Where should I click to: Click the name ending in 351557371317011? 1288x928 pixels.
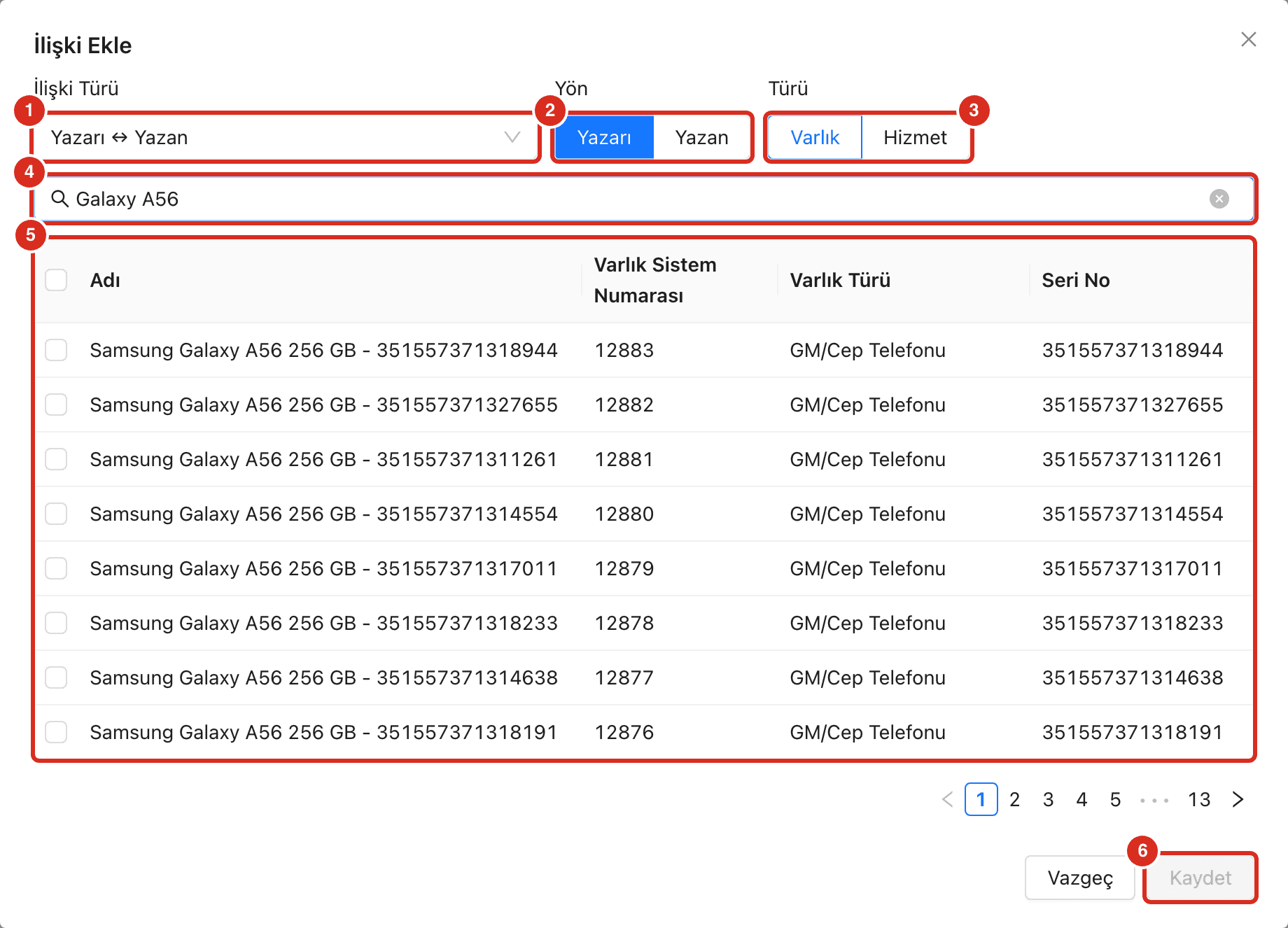pyautogui.click(x=323, y=568)
